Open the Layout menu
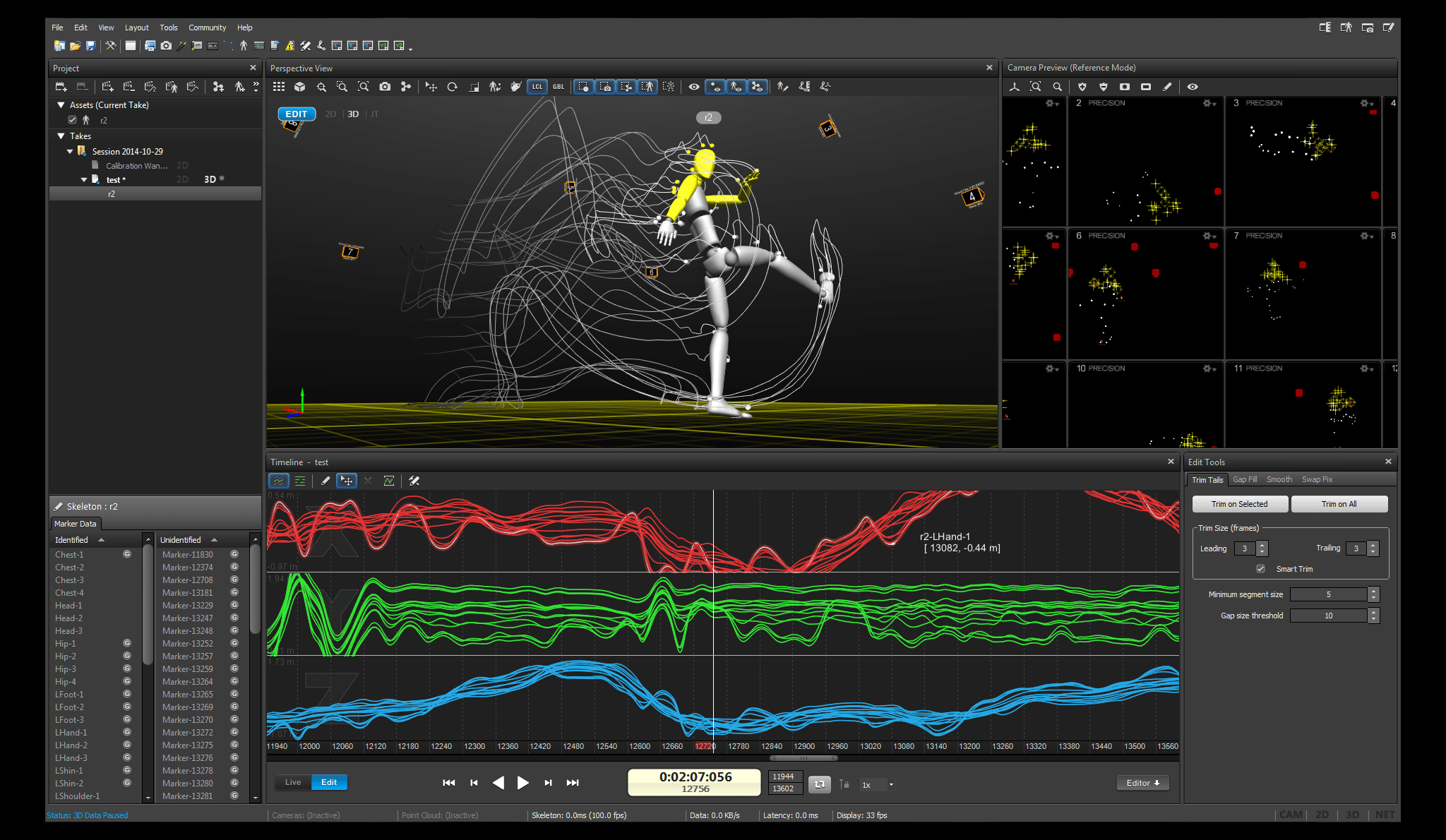 (x=136, y=28)
